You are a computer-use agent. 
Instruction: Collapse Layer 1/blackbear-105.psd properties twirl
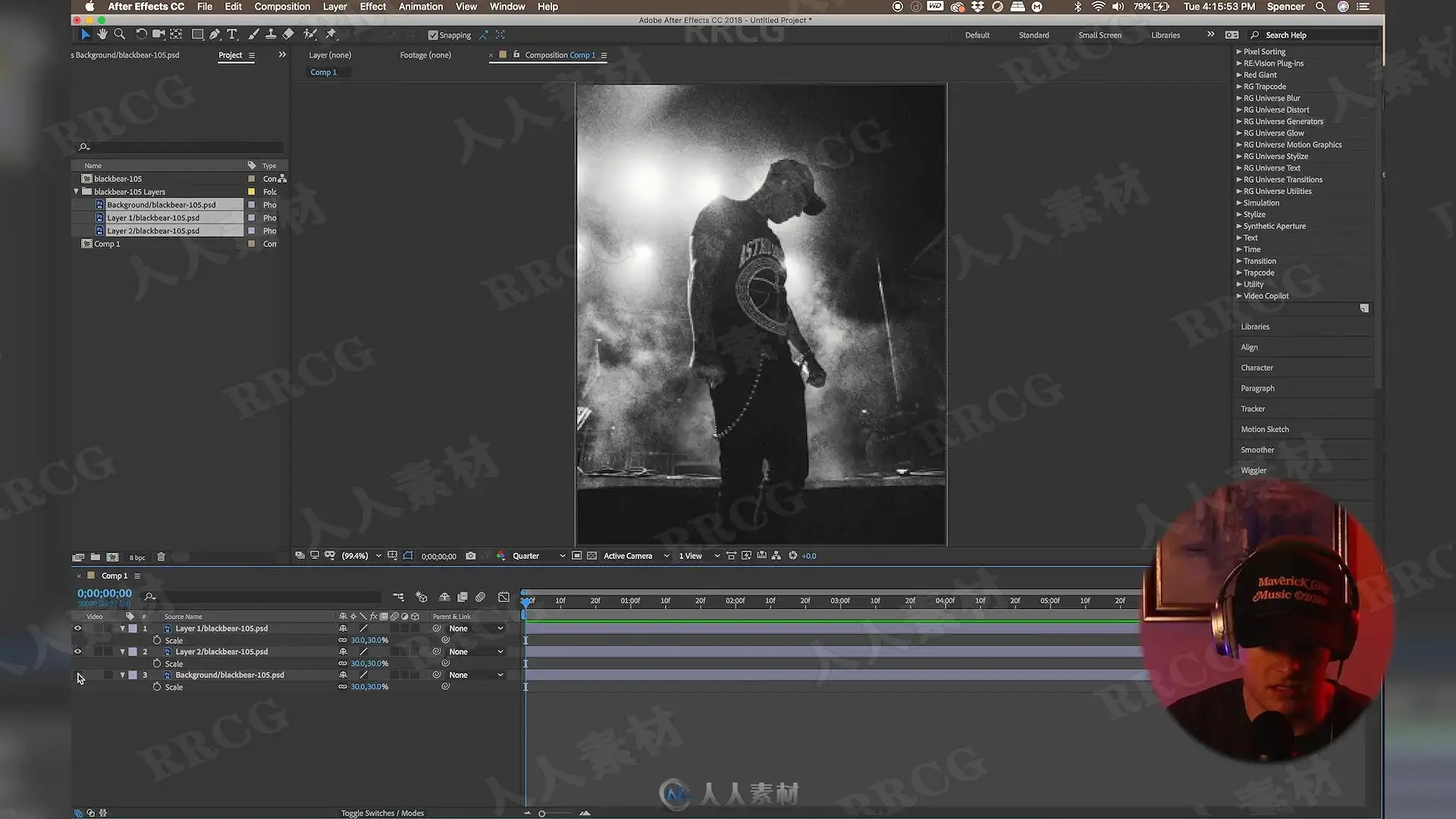[x=122, y=629]
